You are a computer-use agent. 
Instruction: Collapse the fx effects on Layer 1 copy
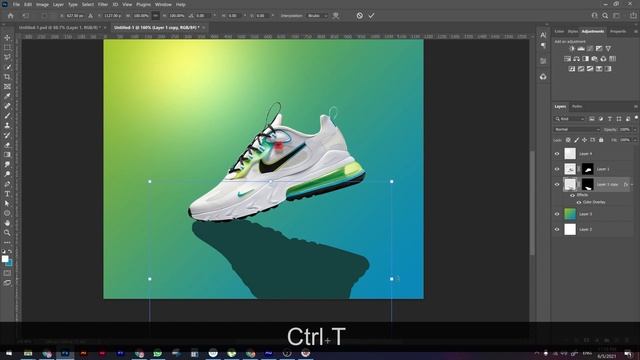point(632,184)
